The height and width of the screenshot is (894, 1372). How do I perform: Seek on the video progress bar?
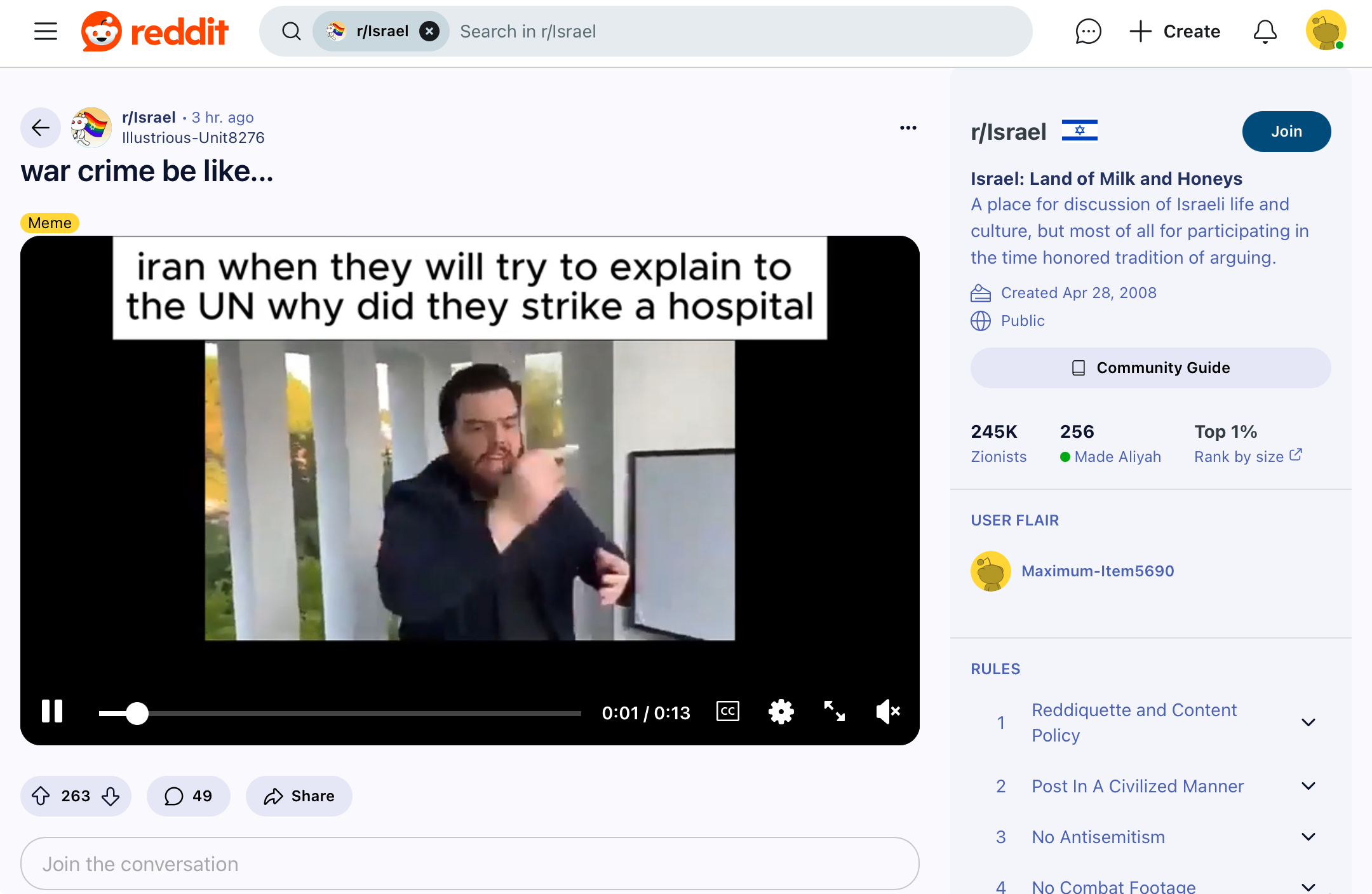[x=340, y=714]
